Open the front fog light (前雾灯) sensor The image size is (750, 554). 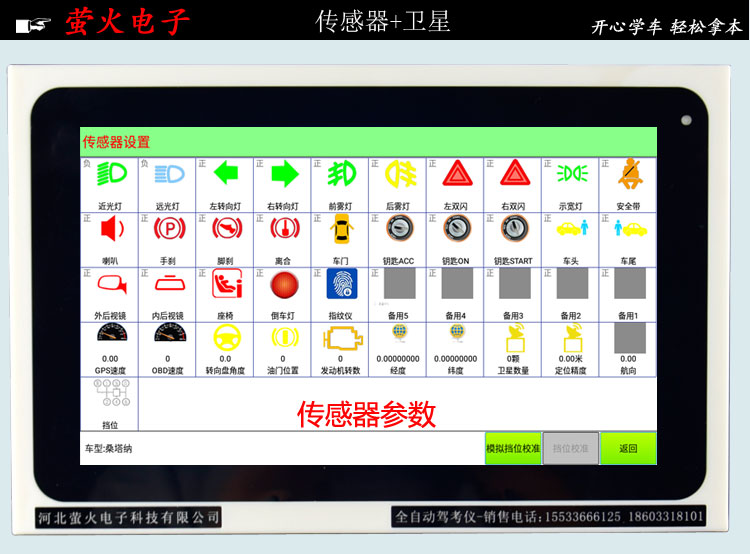(341, 175)
